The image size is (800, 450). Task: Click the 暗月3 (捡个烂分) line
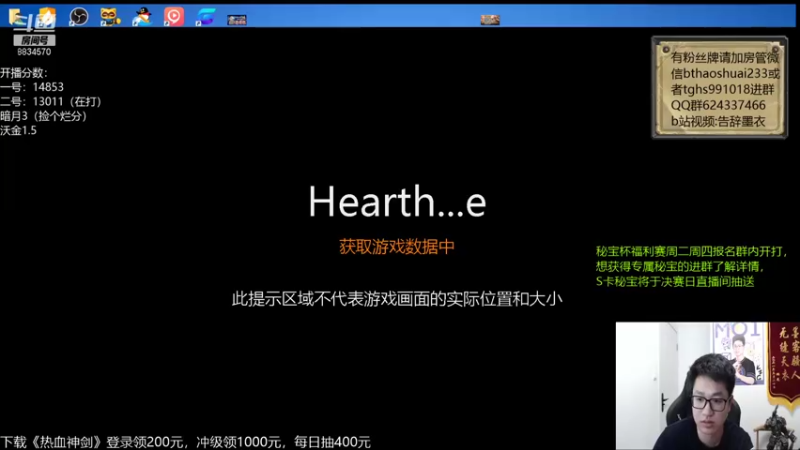click(x=44, y=116)
